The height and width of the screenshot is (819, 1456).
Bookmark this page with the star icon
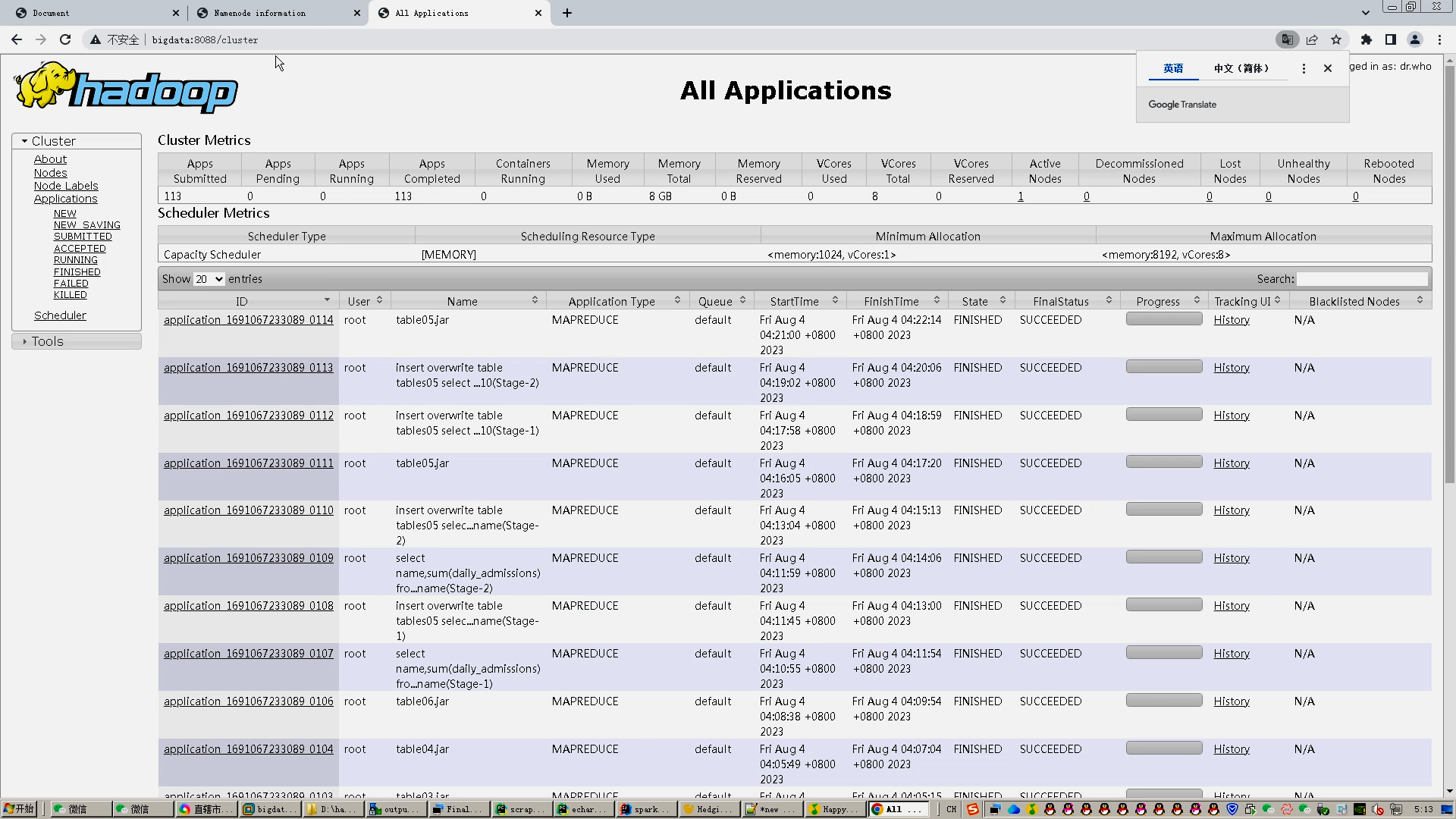point(1336,39)
